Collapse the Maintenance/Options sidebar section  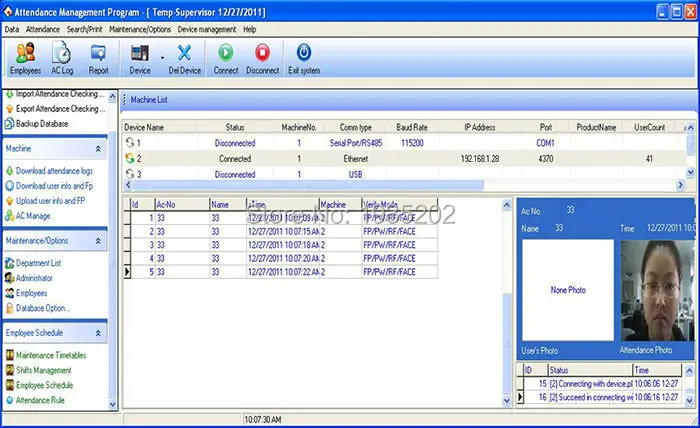click(x=98, y=241)
